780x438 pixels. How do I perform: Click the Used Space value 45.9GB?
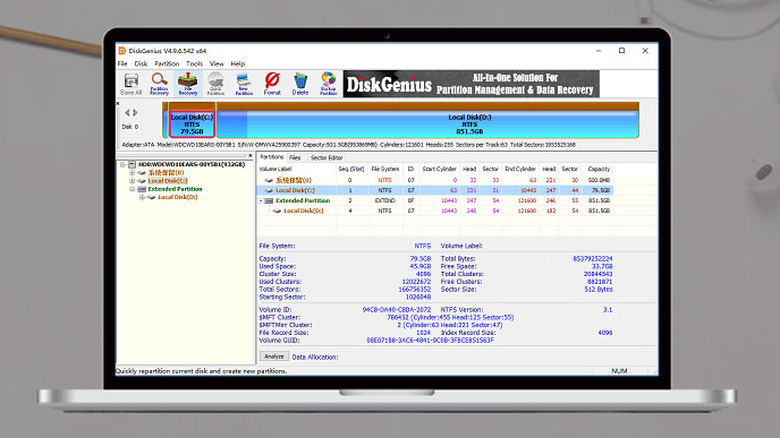click(x=420, y=266)
